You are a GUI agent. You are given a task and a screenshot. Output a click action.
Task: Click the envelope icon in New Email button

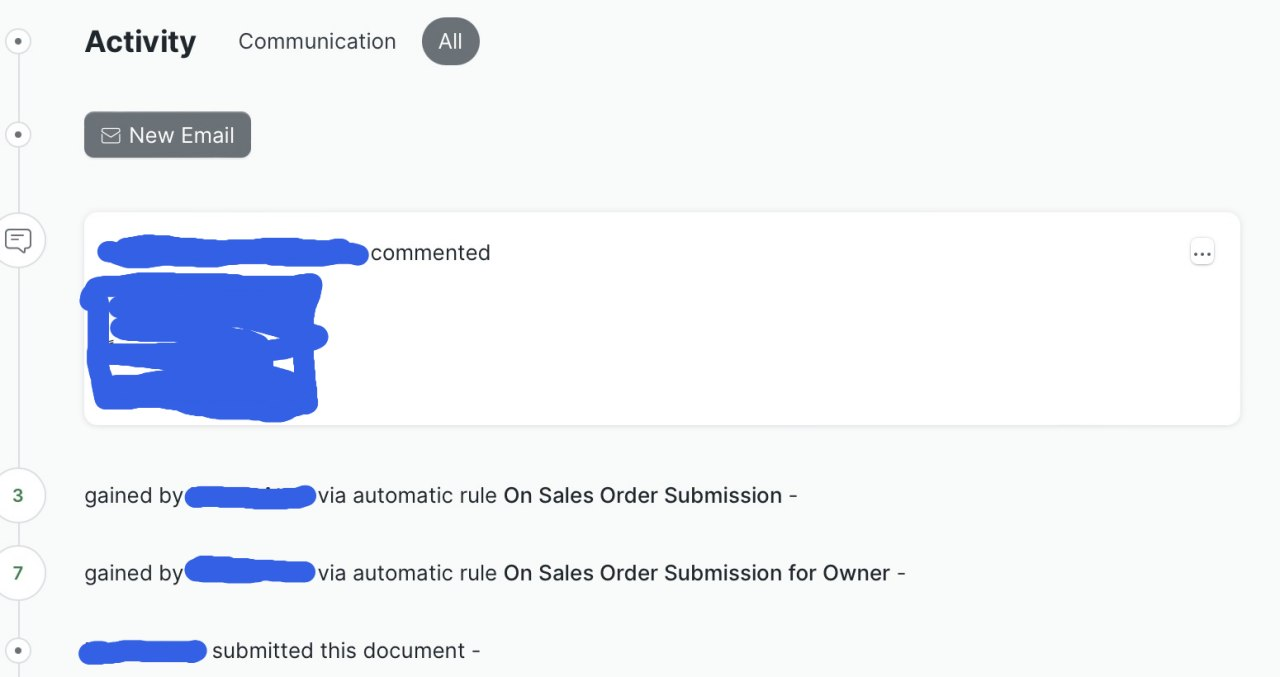point(110,135)
